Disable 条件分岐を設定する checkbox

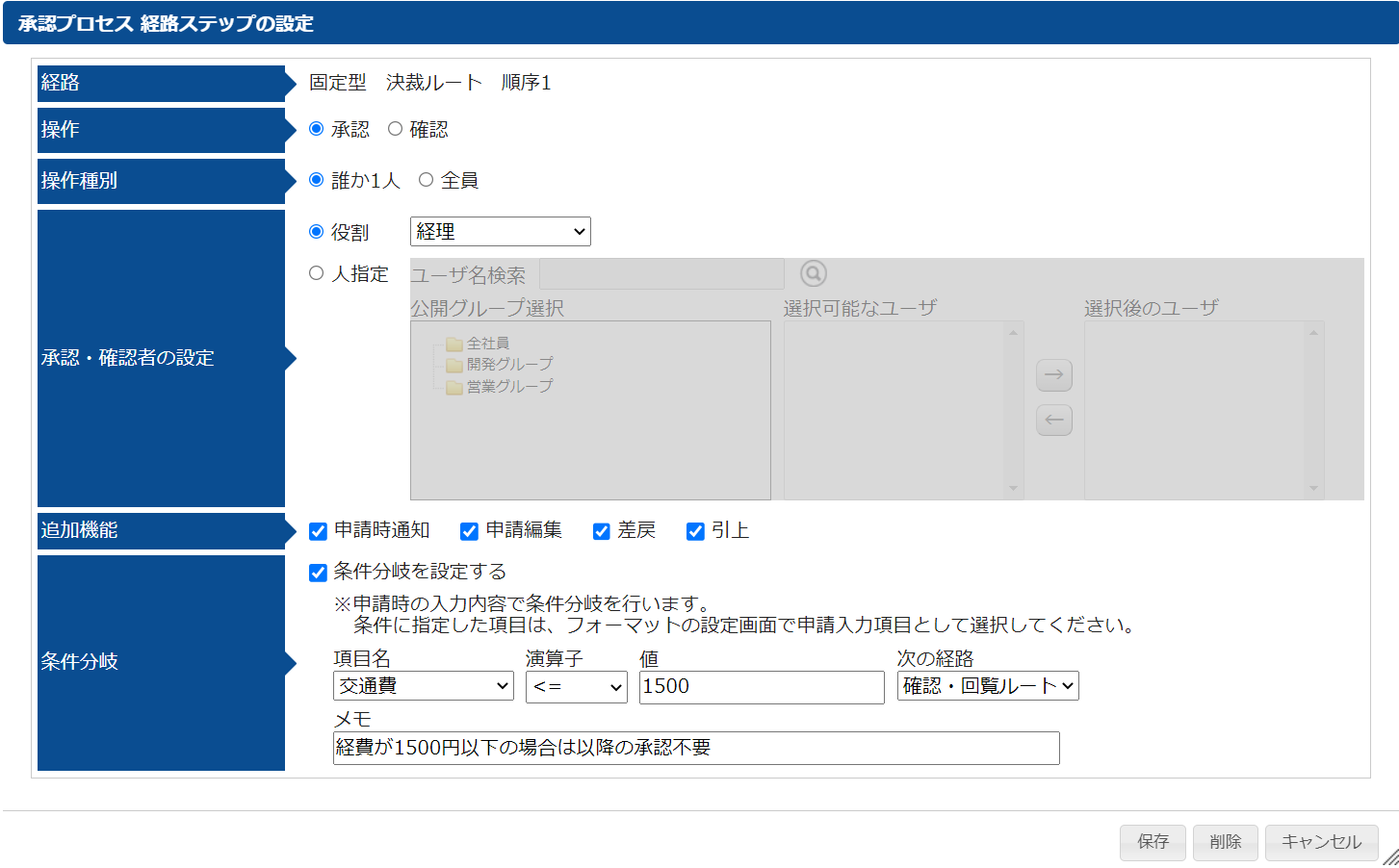(319, 573)
